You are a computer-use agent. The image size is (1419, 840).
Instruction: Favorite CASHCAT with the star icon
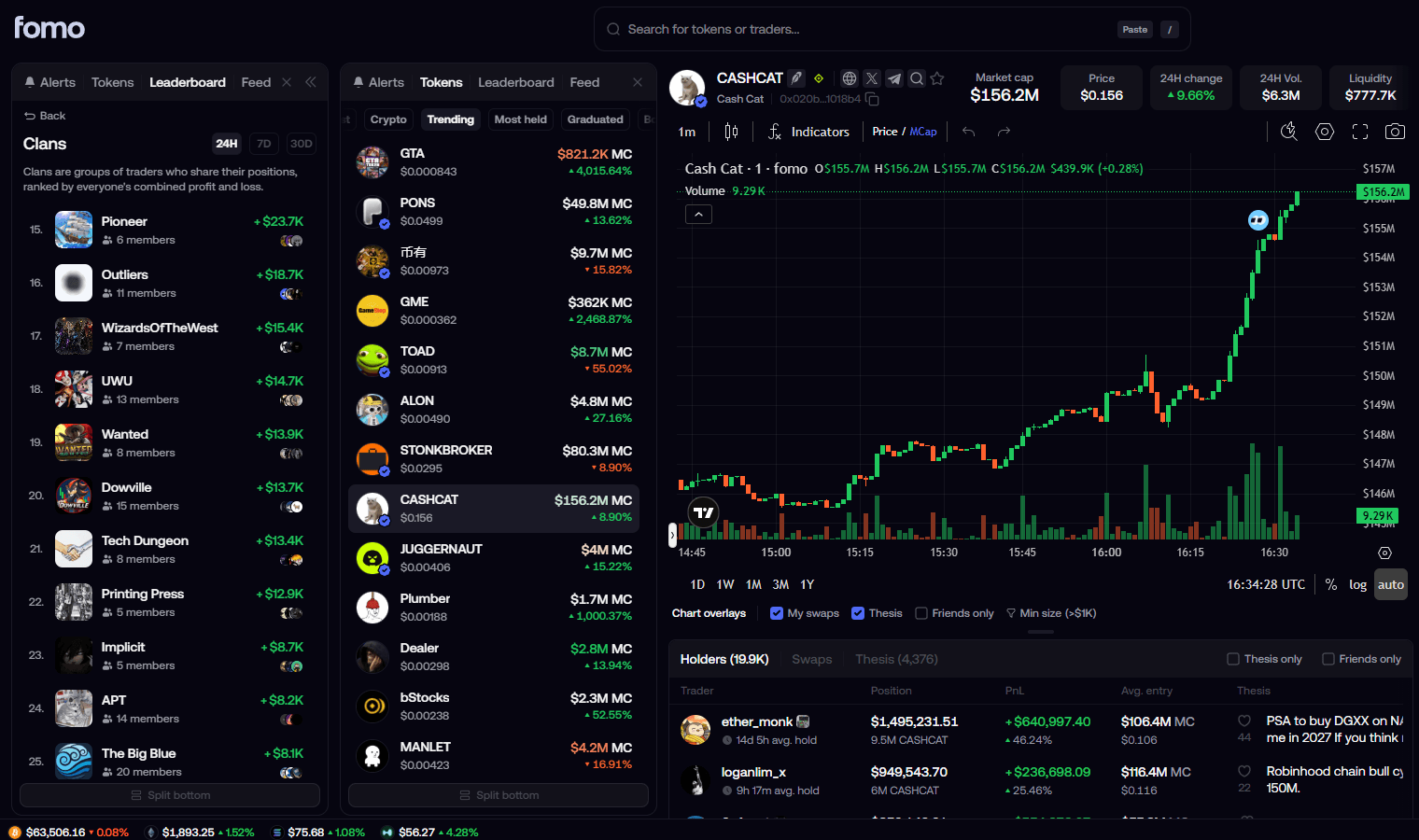click(x=937, y=78)
